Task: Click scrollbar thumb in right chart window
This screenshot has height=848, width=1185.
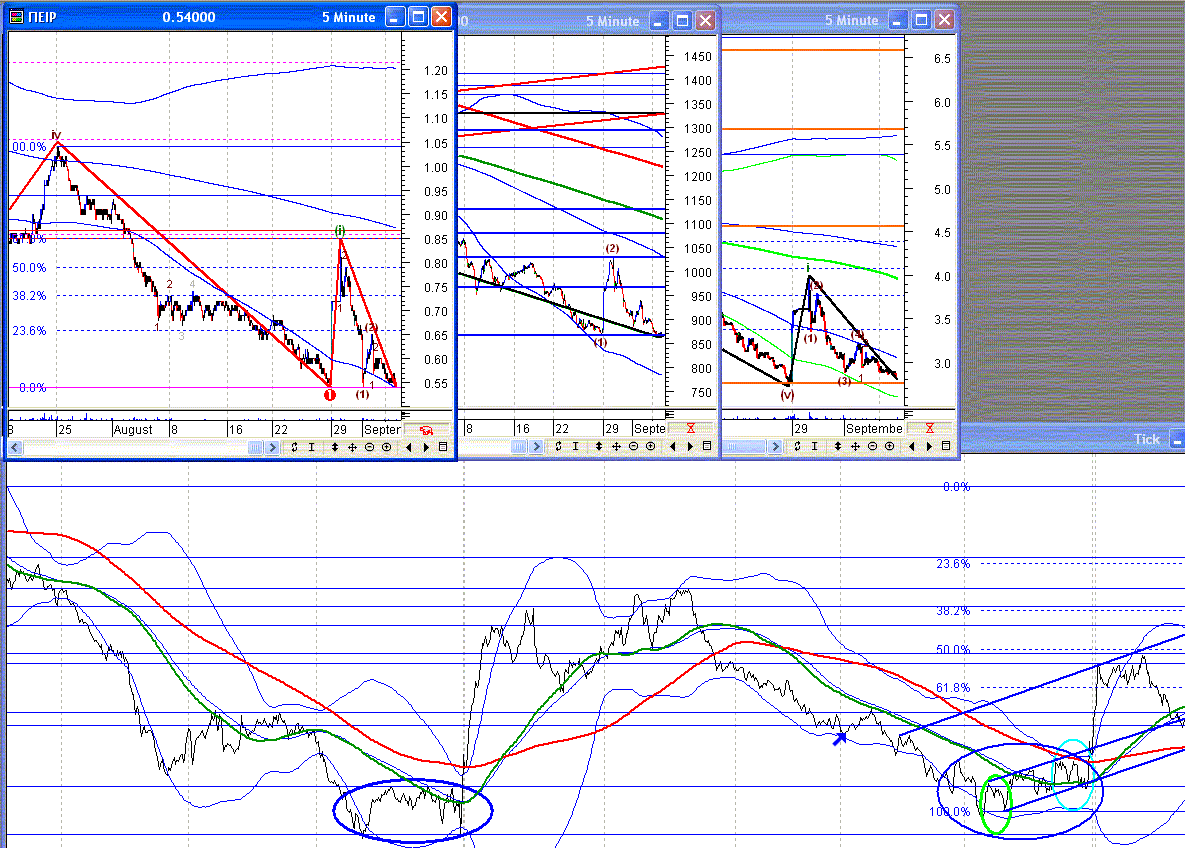Action: 744,447
